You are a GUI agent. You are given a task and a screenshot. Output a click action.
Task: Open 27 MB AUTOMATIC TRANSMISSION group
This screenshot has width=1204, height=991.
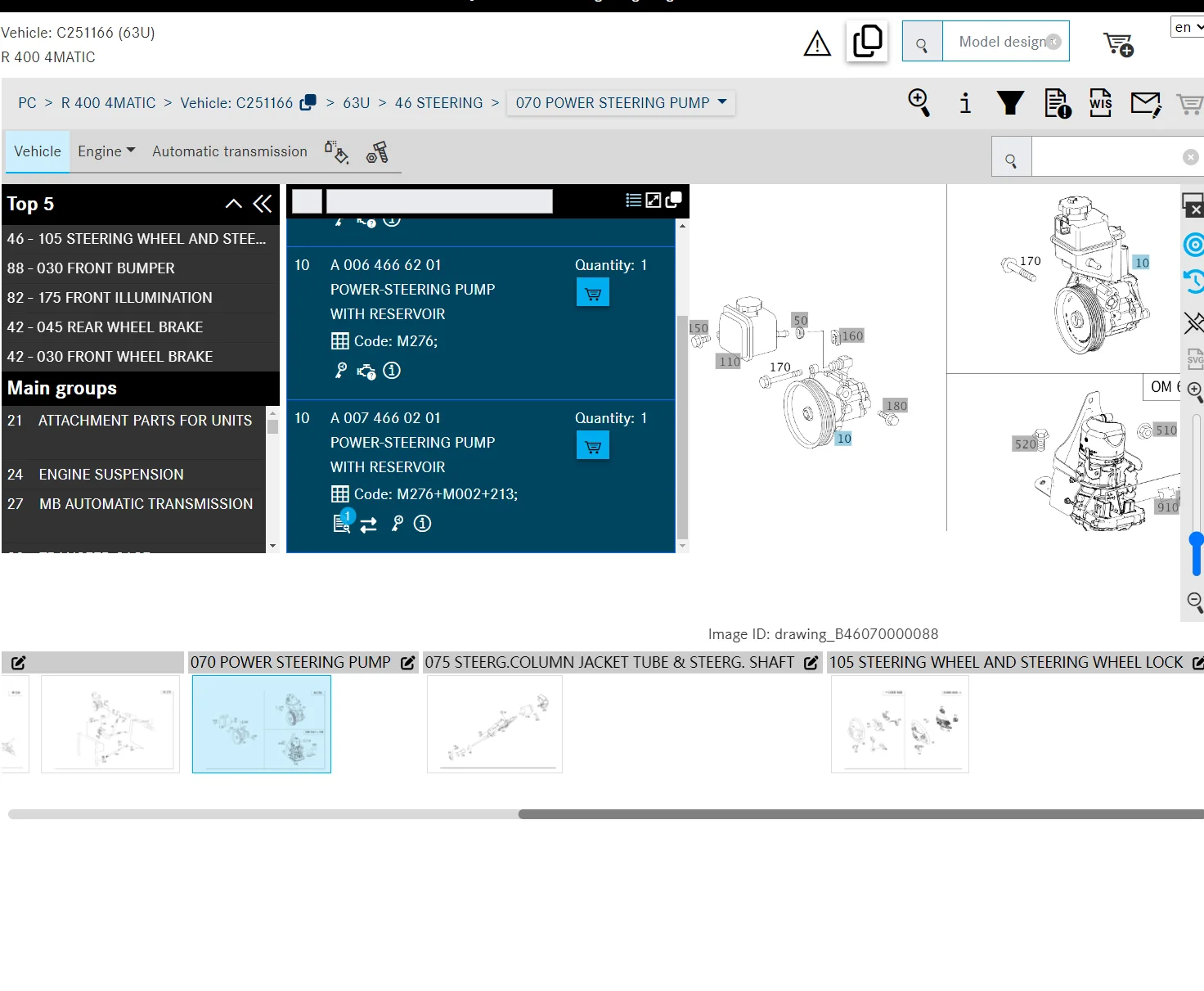134,504
